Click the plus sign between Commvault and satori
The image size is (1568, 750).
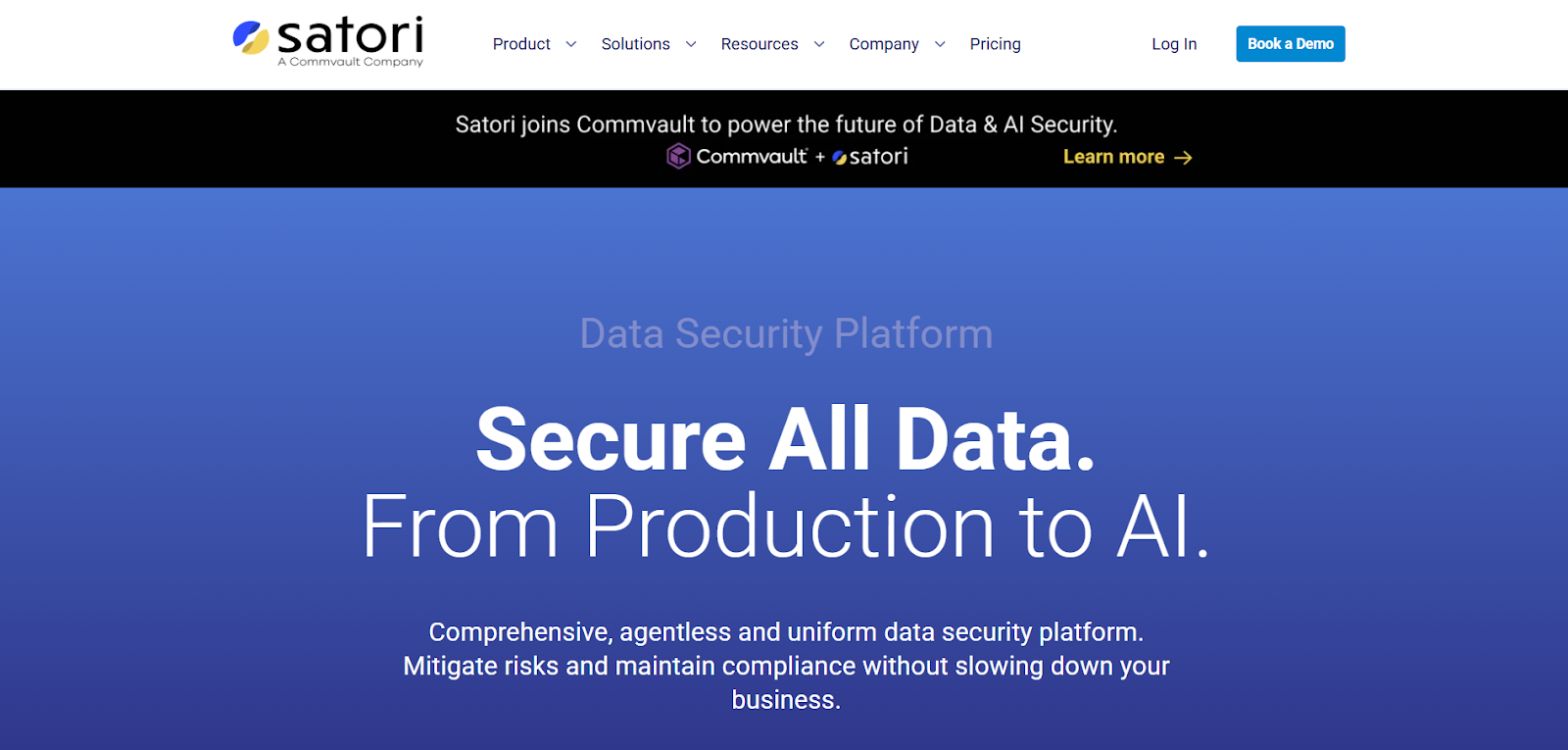point(818,156)
